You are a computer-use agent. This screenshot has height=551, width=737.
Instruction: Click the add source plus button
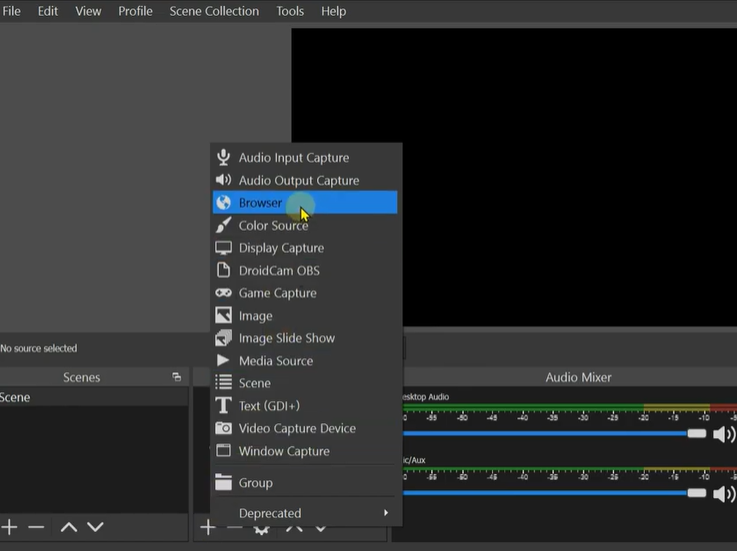pyautogui.click(x=207, y=528)
